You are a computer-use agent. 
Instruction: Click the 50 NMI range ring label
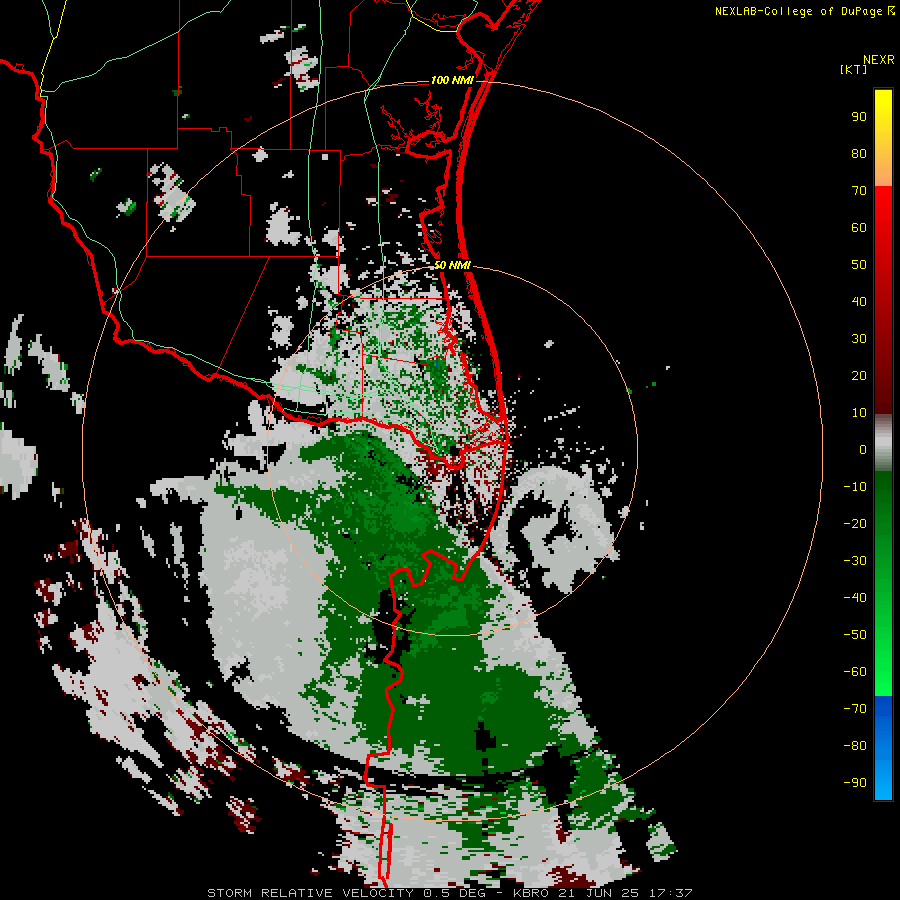click(x=452, y=265)
